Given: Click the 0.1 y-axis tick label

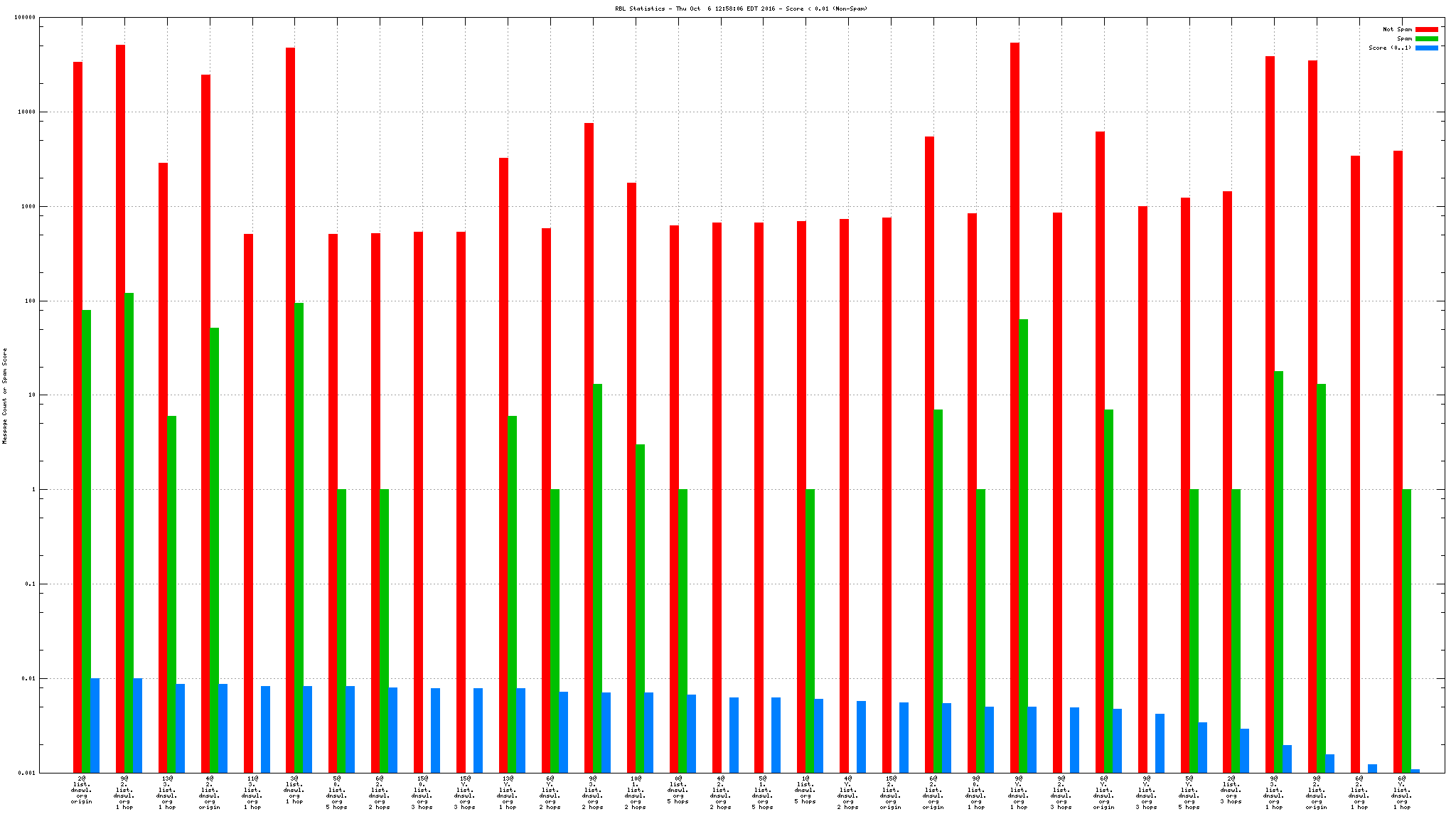Looking at the screenshot, I should 29,584.
